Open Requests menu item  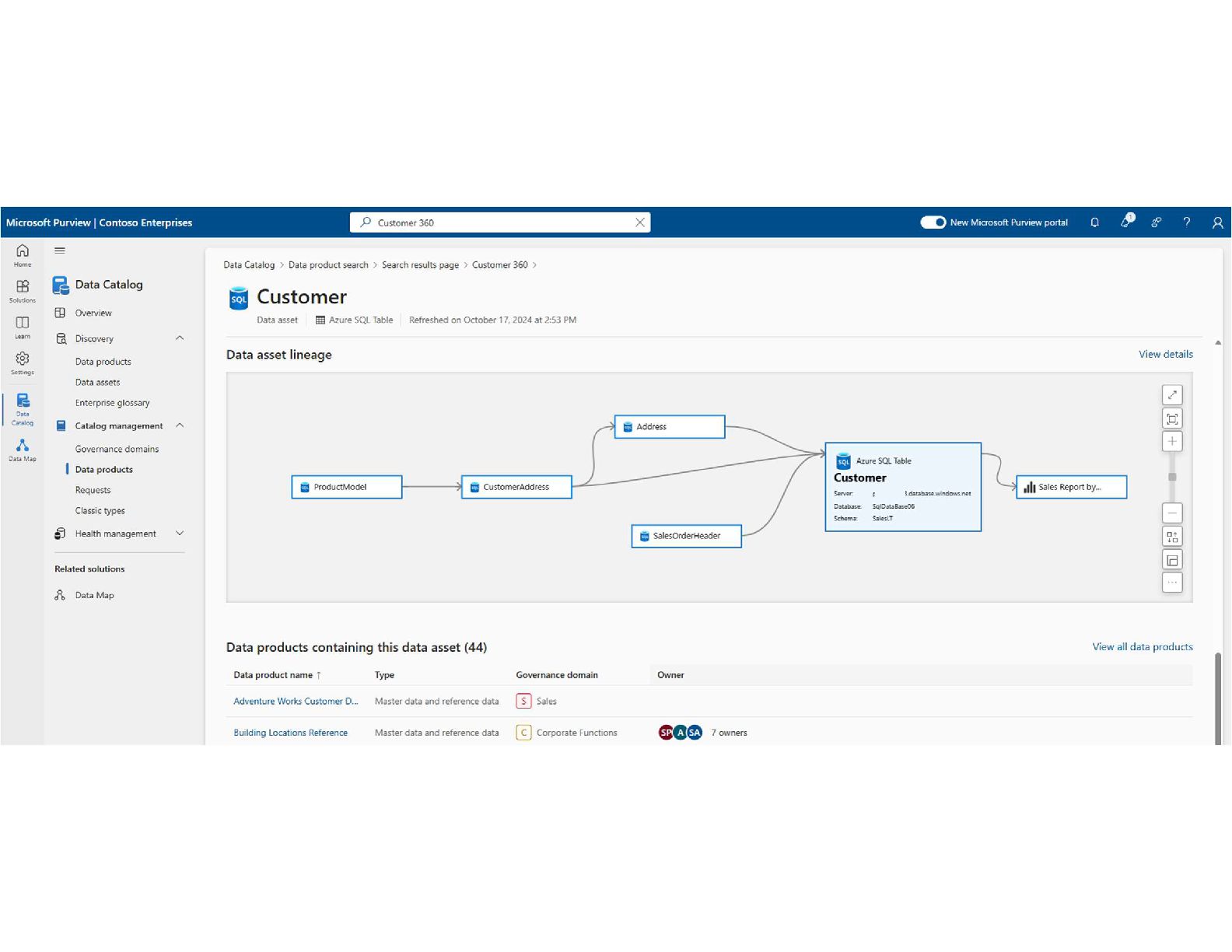tap(93, 490)
